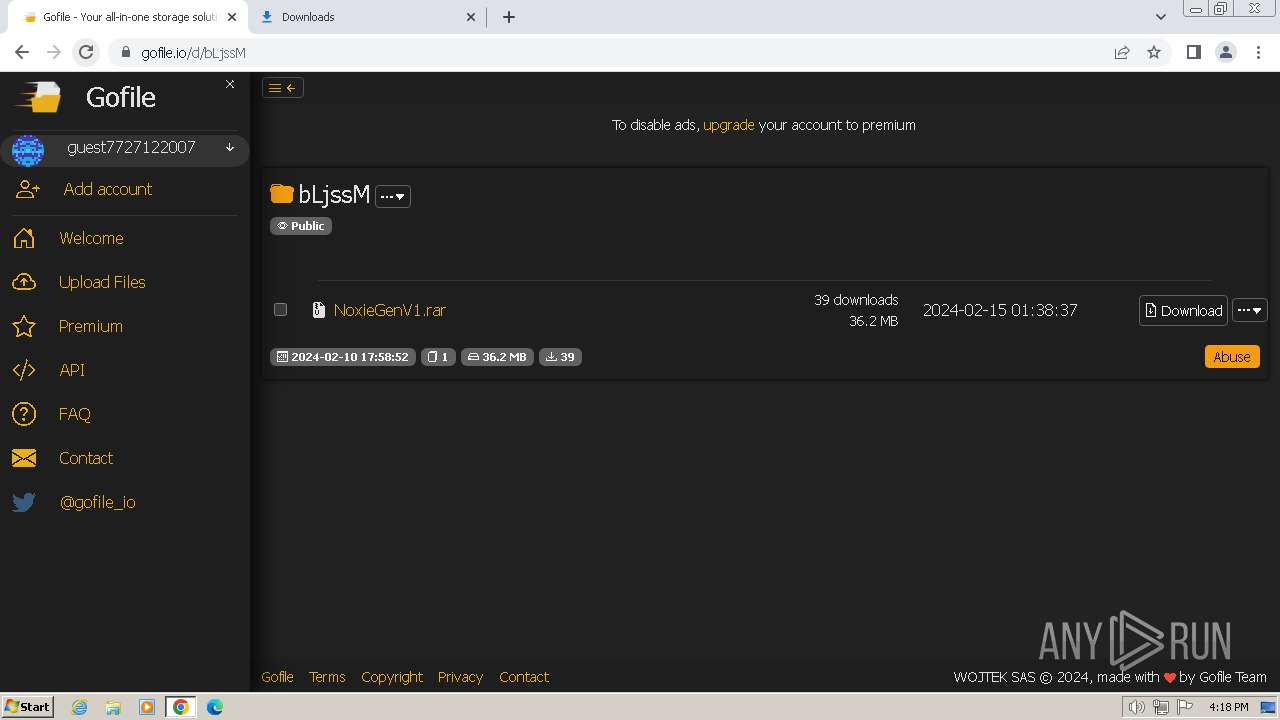Close the sidebar with the X icon
Image resolution: width=1280 pixels, height=720 pixels.
(230, 84)
